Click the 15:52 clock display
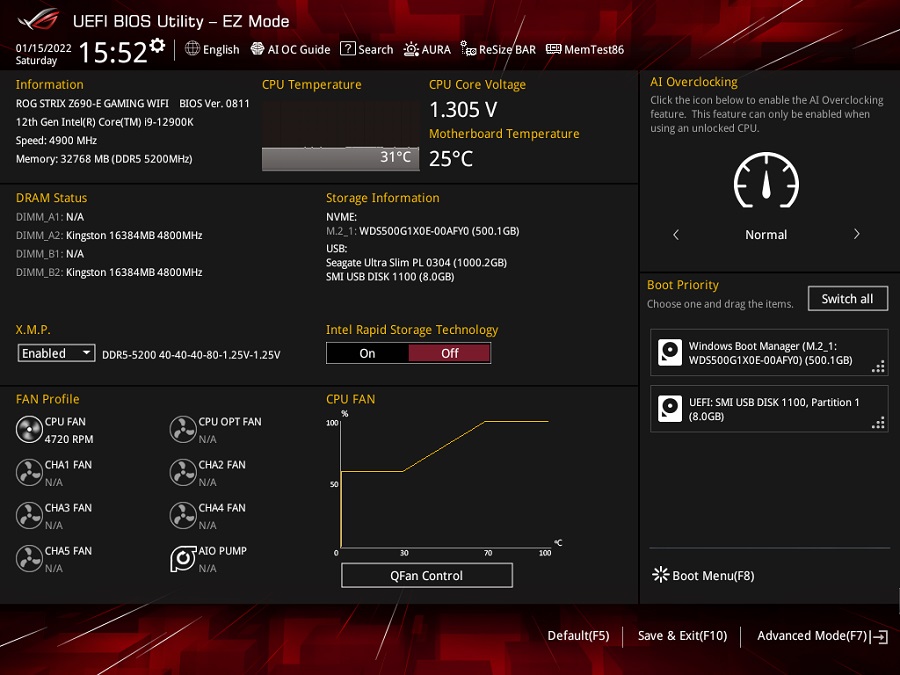 [x=112, y=52]
